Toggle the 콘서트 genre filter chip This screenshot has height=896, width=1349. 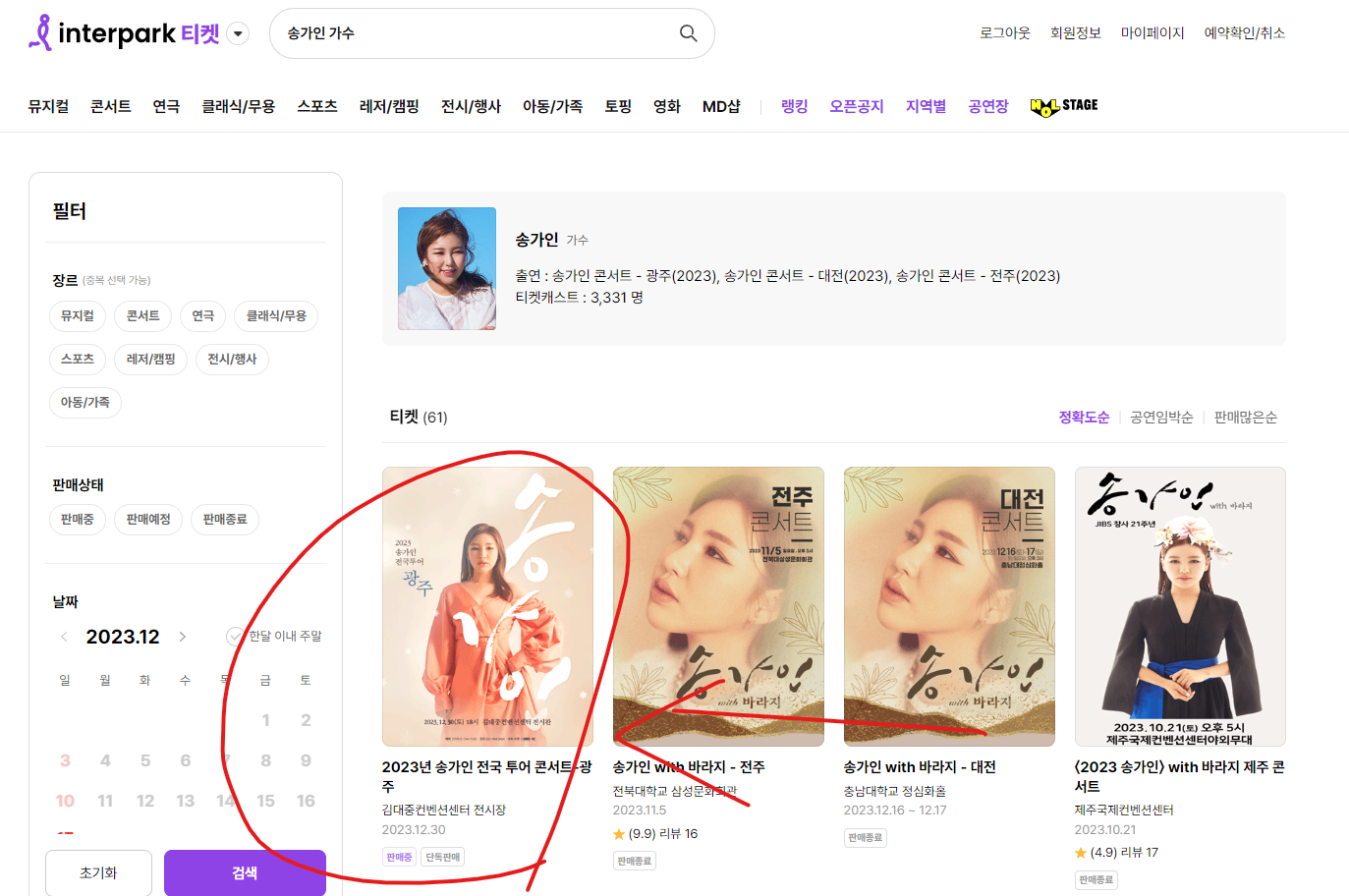[x=143, y=316]
